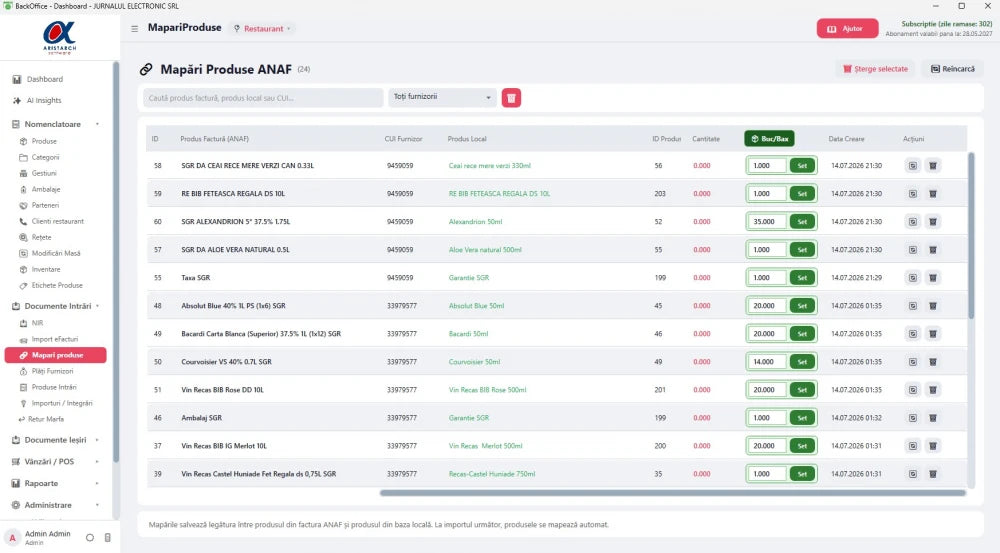Open edit icon for Taxa SGR row

(x=913, y=278)
